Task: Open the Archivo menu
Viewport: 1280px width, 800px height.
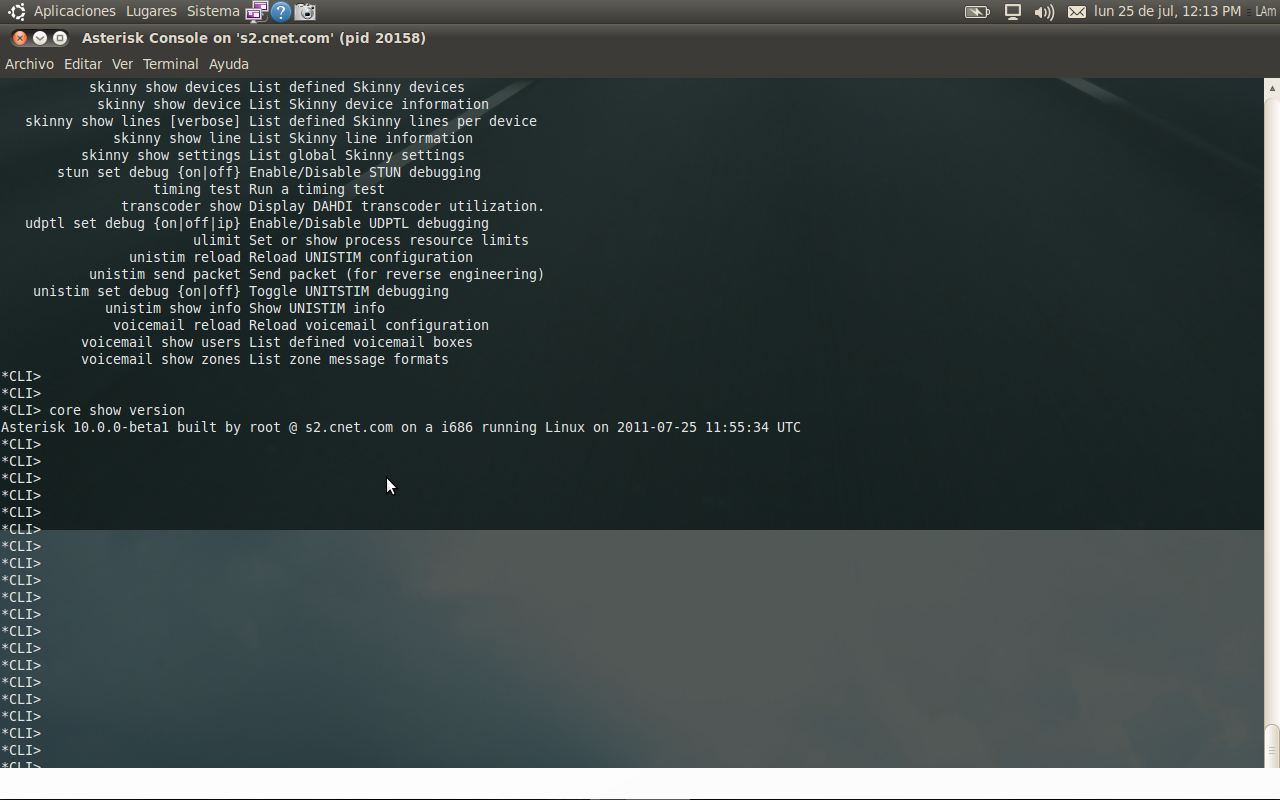Action: [29, 63]
